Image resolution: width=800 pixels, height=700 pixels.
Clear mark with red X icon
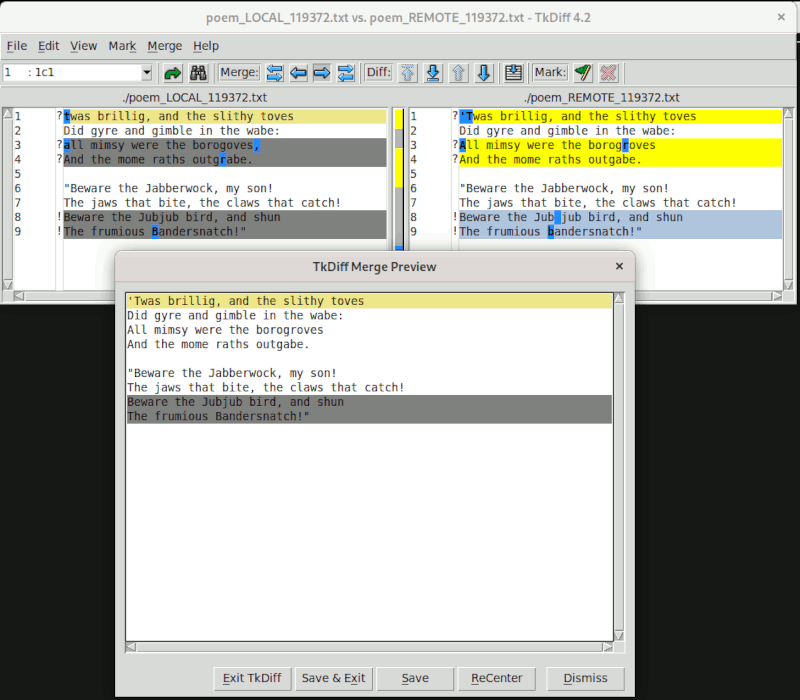(x=608, y=73)
